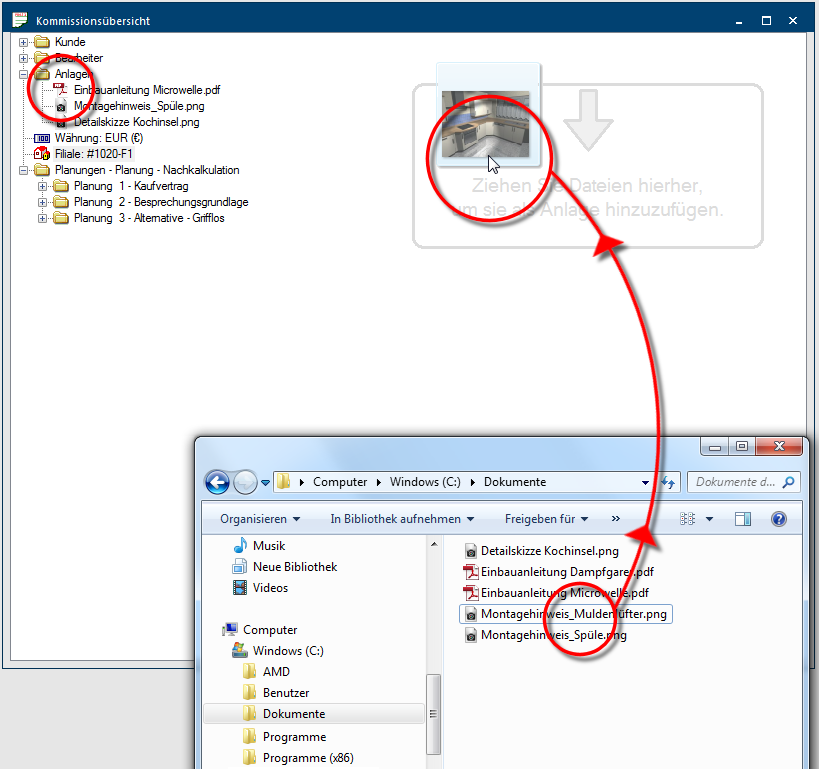This screenshot has width=819, height=769.
Task: Expand Planung 2 - Besprechungsgrundlage node
Action: click(43, 202)
